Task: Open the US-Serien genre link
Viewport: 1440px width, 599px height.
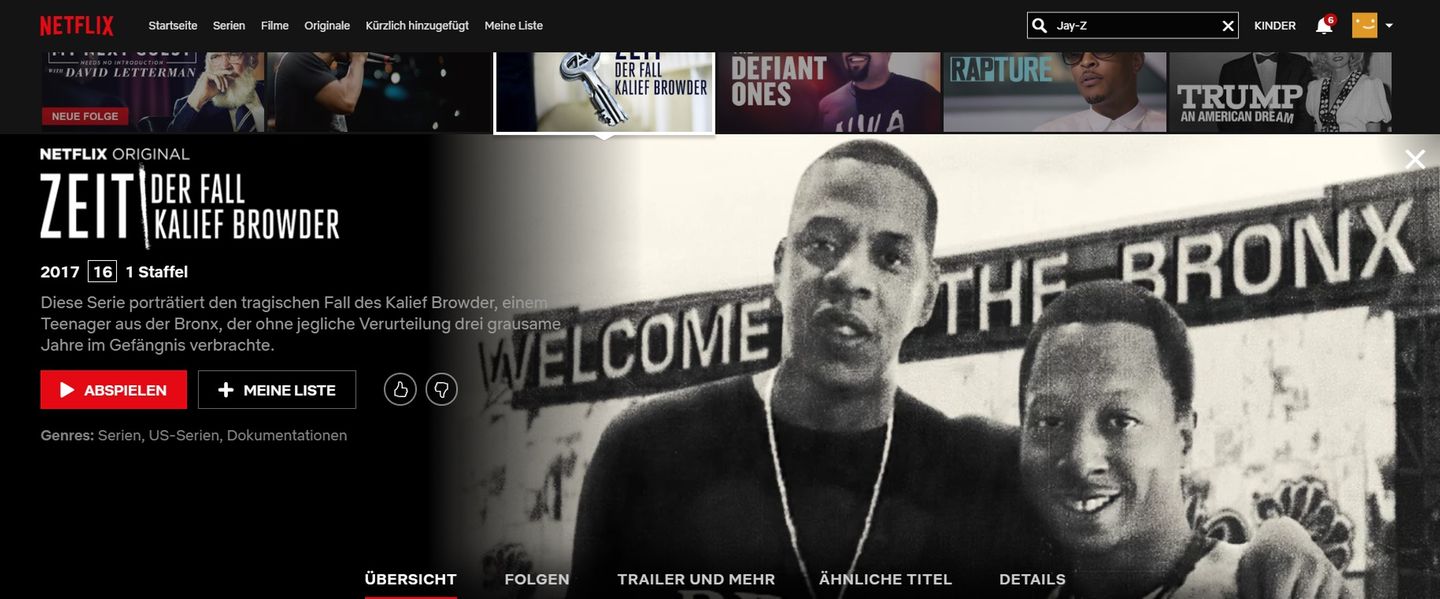Action: pyautogui.click(x=185, y=436)
